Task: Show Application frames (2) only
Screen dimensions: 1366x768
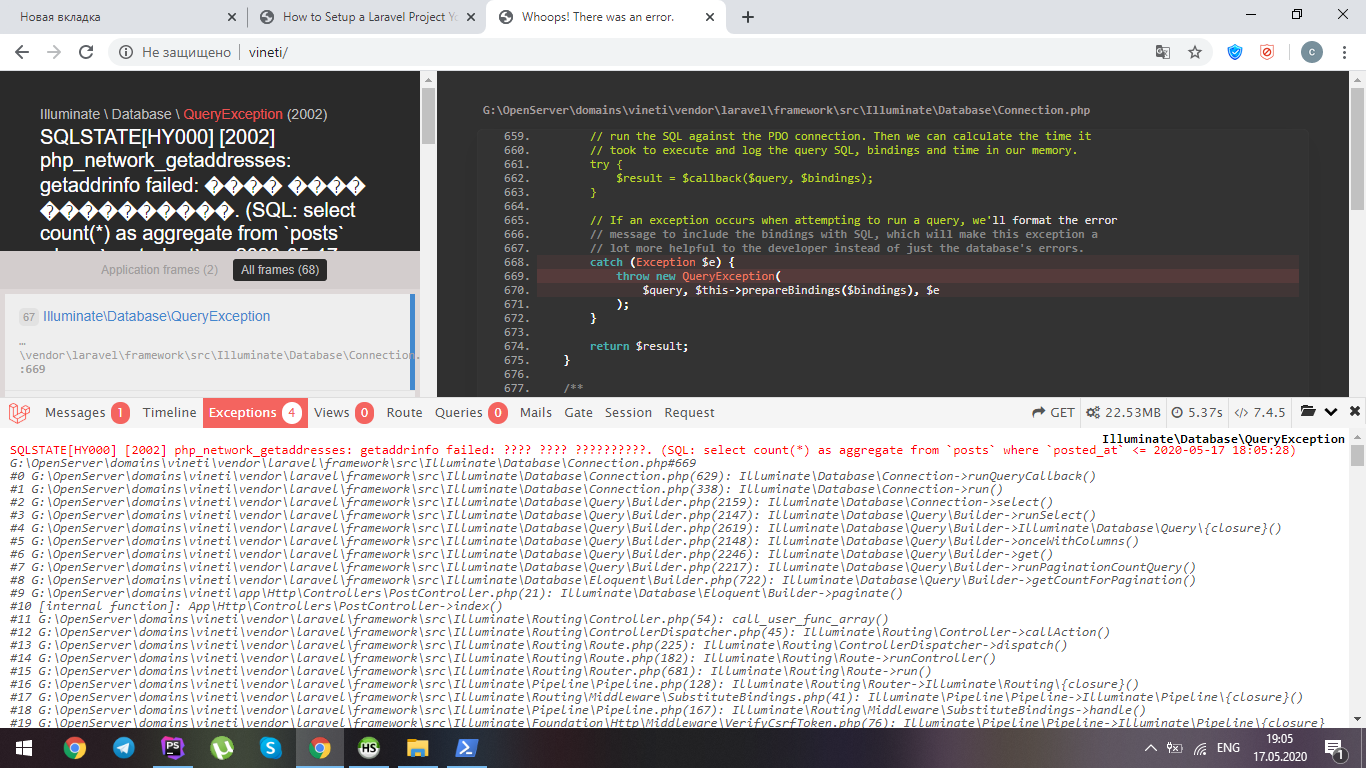Action: point(159,270)
